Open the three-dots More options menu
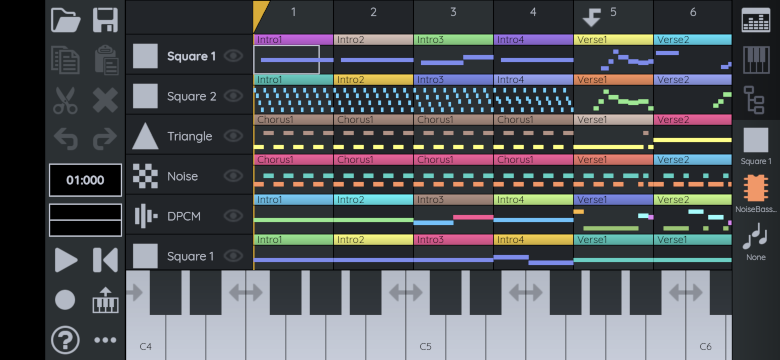780x360 pixels. (x=105, y=340)
